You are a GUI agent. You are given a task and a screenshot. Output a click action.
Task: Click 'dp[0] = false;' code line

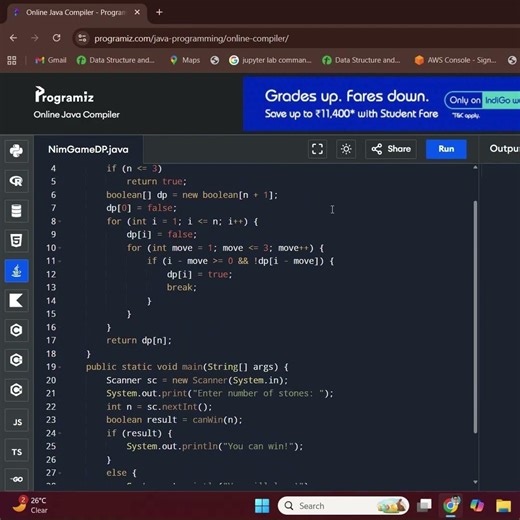tap(141, 208)
